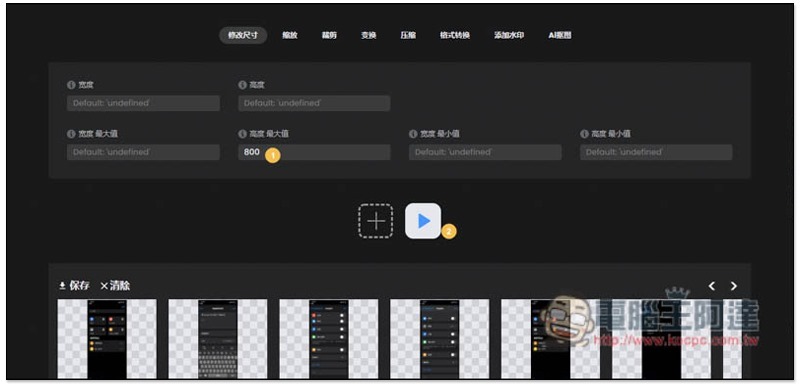The width and height of the screenshot is (800, 384).
Task: Click the 保存 download button
Action: coord(74,286)
